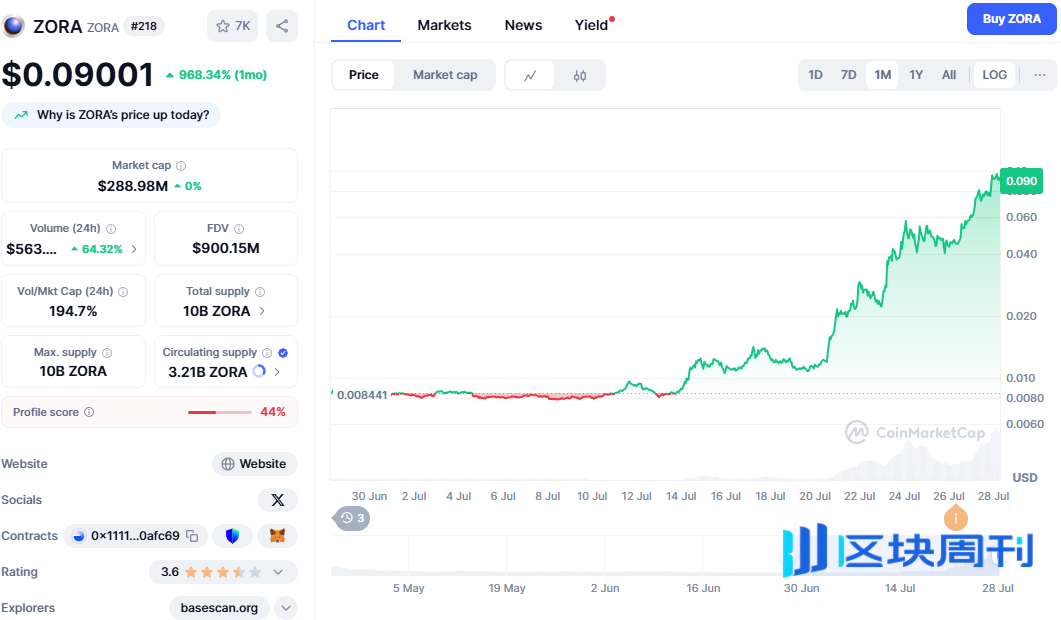Select the 1Y time range
The image size is (1061, 620).
[916, 75]
